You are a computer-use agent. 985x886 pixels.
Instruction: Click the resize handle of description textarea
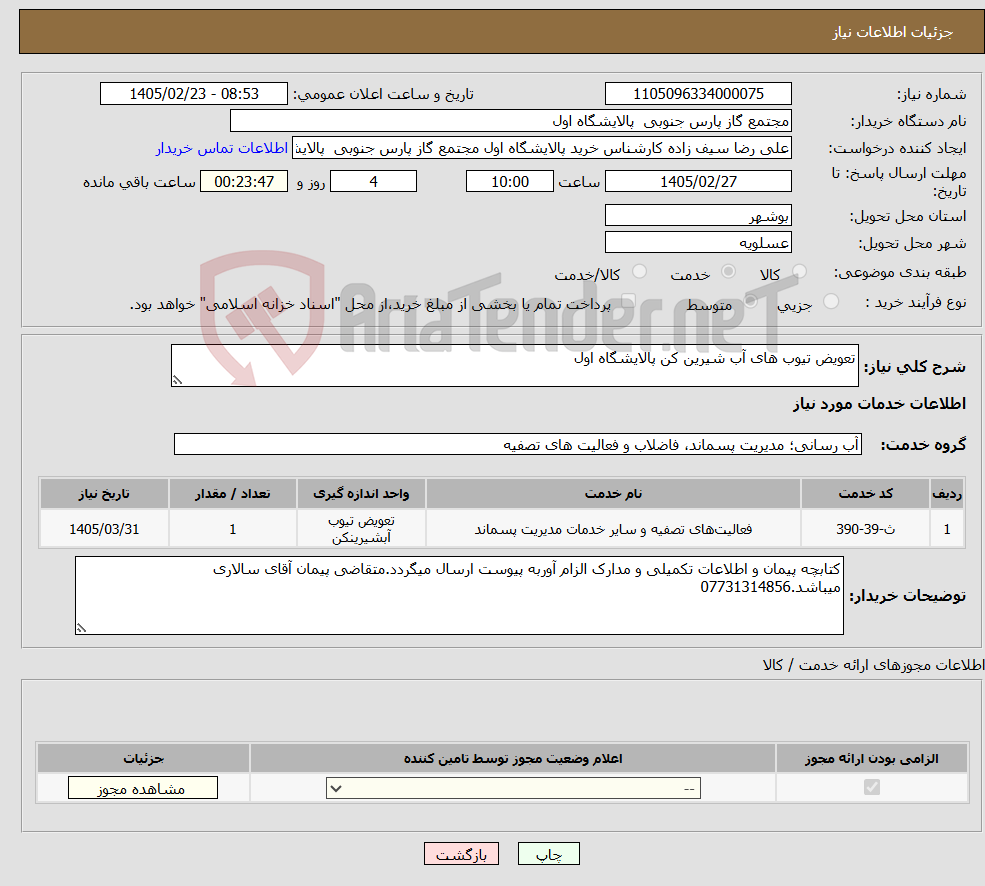(x=177, y=380)
